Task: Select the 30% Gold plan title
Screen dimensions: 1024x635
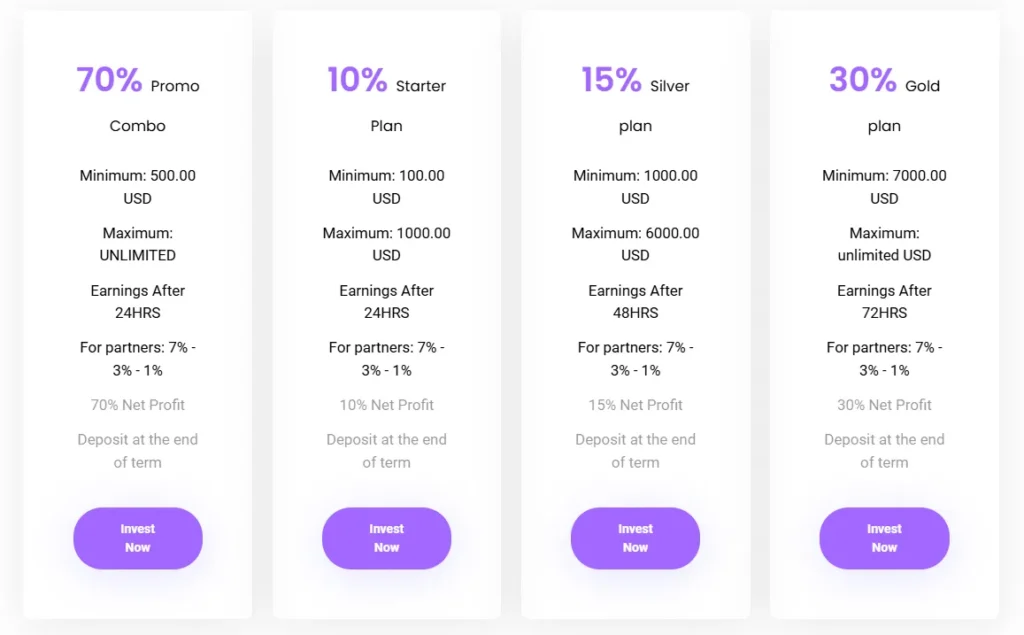Action: (884, 100)
